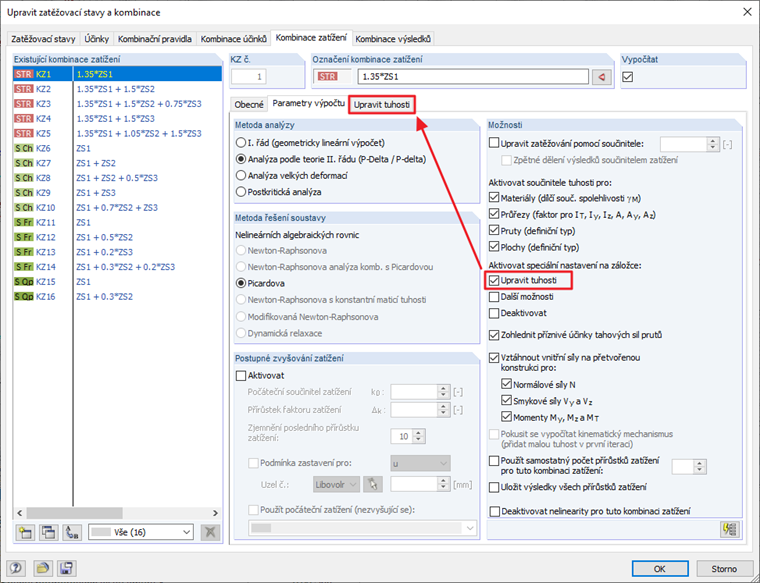Toggle the Upravit tuhosti checkbox
Viewport: 760px width, 583px height.
tap(494, 280)
